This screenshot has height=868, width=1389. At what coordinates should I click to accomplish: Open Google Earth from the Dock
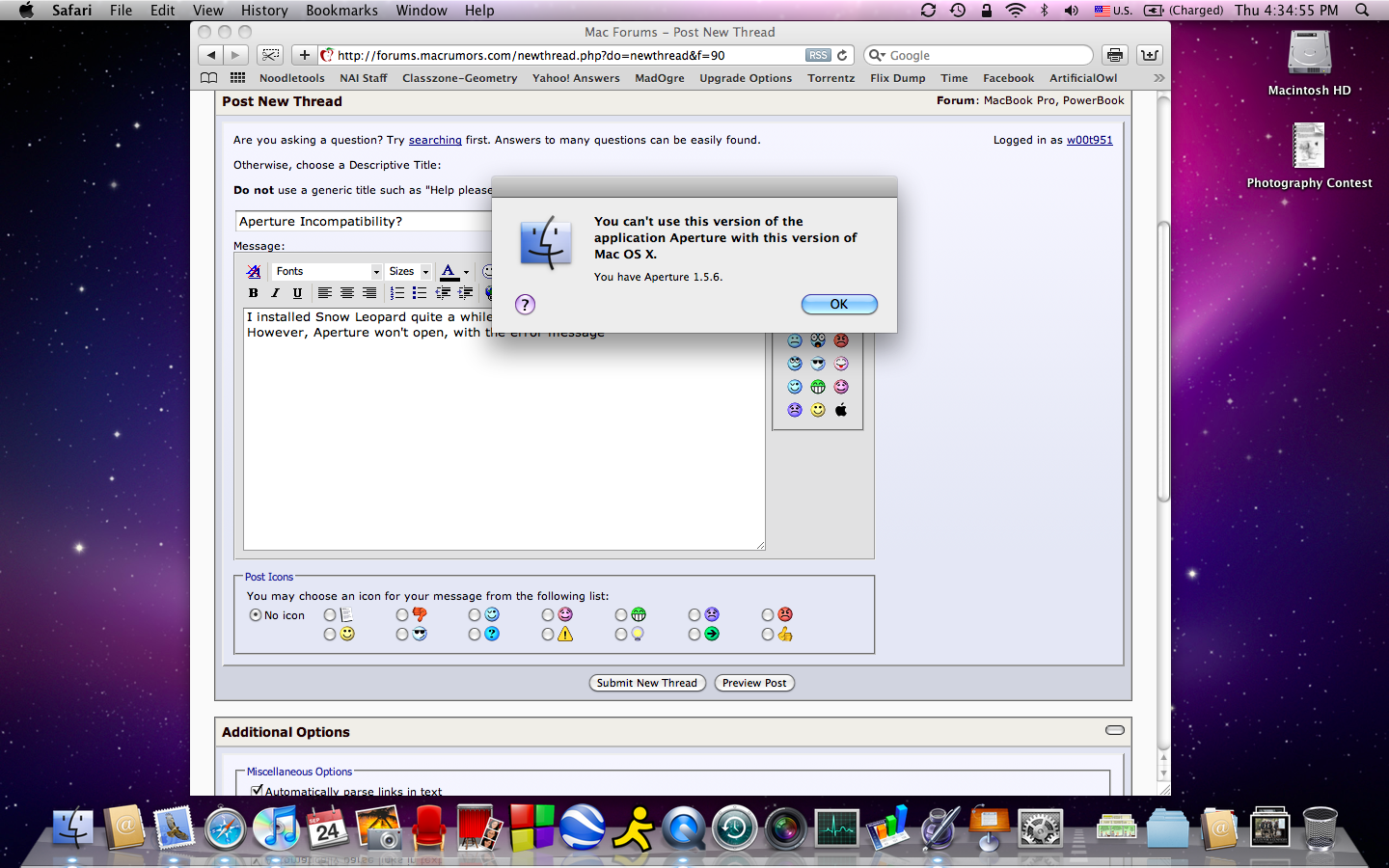click(x=583, y=827)
